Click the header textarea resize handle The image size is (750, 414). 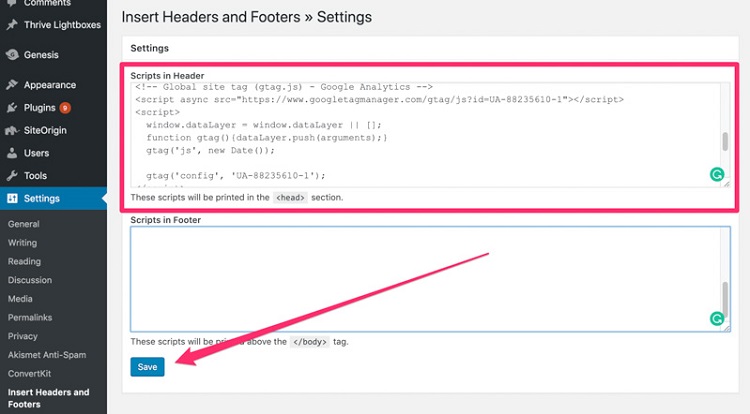point(726,184)
